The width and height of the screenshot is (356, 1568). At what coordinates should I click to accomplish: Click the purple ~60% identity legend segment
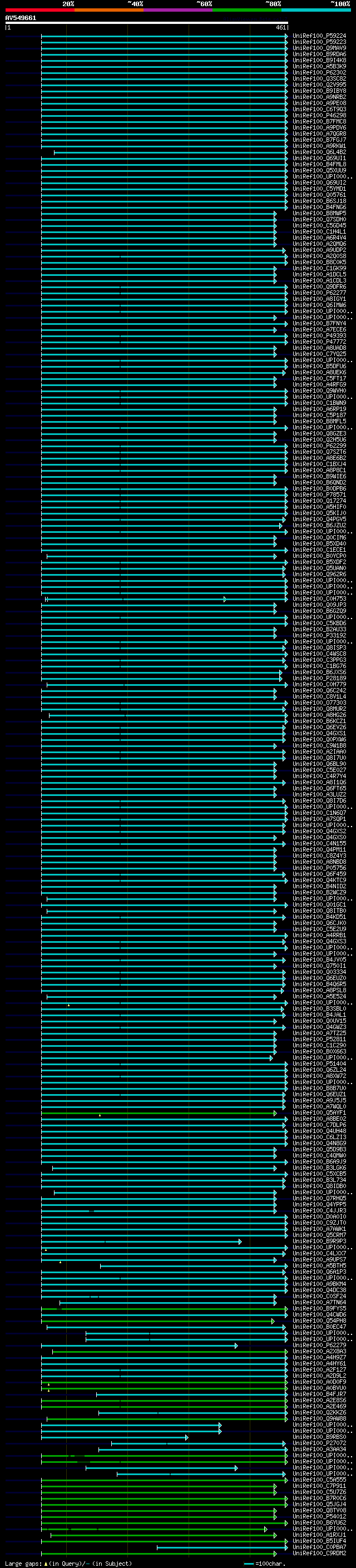point(179,10)
